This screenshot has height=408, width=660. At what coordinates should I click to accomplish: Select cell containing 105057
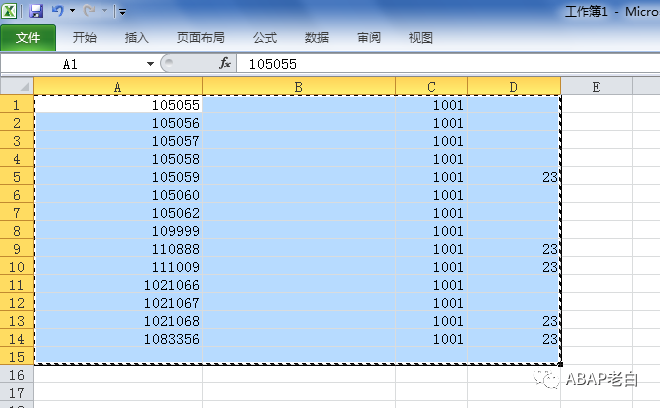pos(118,140)
